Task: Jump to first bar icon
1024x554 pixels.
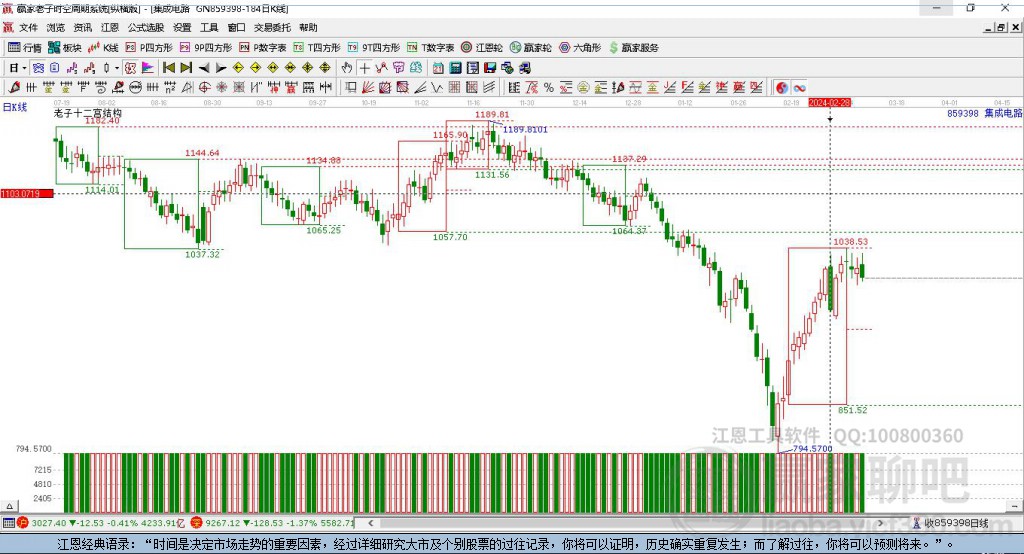Action: pyautogui.click(x=168, y=68)
